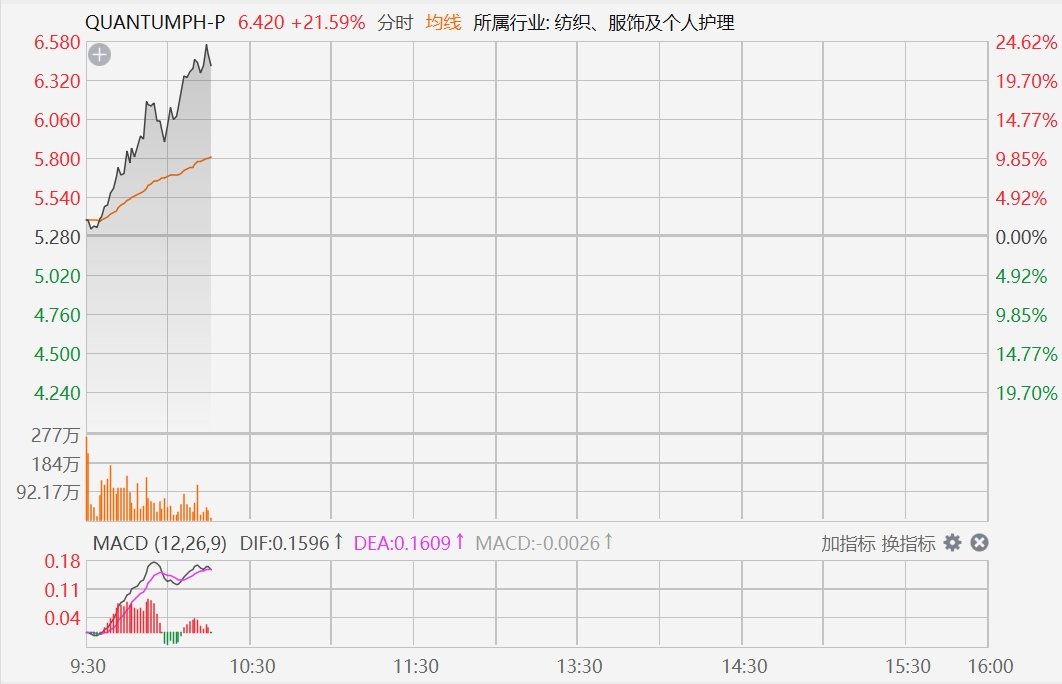This screenshot has height=684, width=1062.
Task: Select the 分时 chart tab
Action: pos(396,22)
